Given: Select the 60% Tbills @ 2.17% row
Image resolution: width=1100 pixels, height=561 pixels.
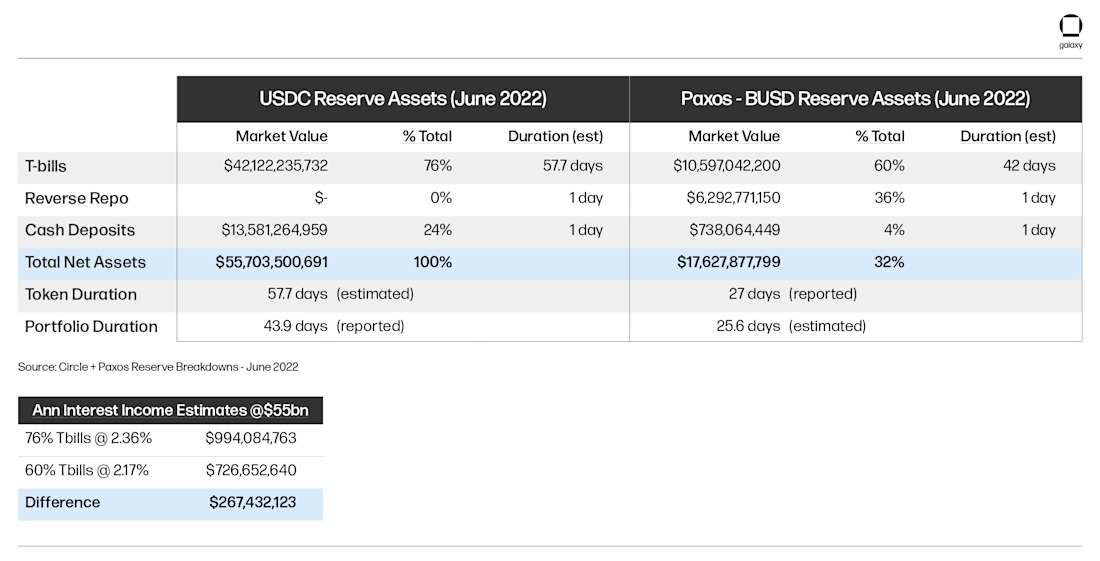Looking at the screenshot, I should (x=87, y=470).
